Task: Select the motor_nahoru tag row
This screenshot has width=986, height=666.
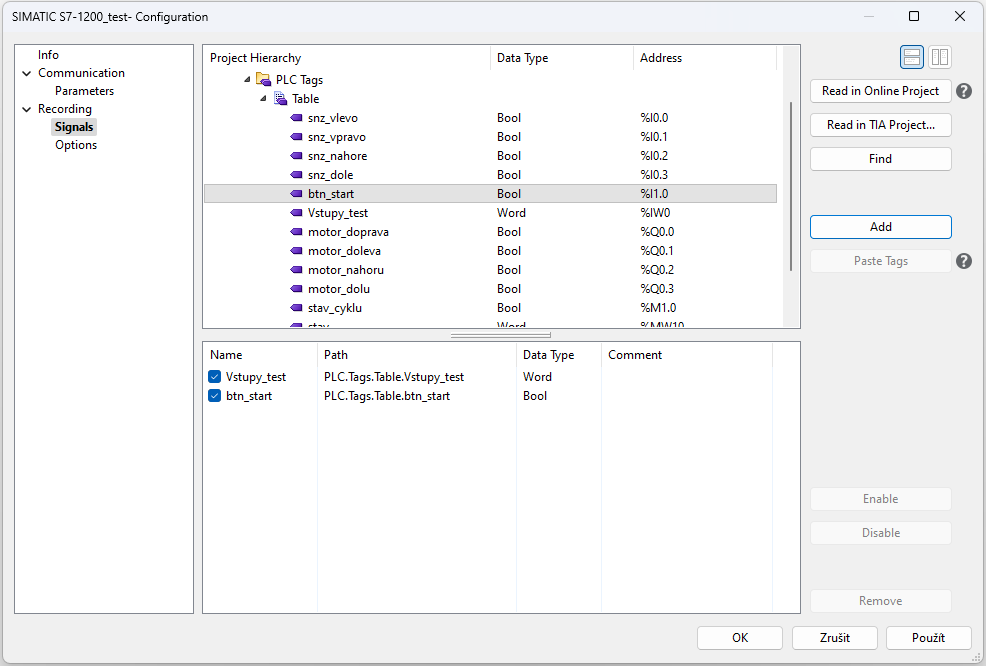Action: (x=490, y=269)
